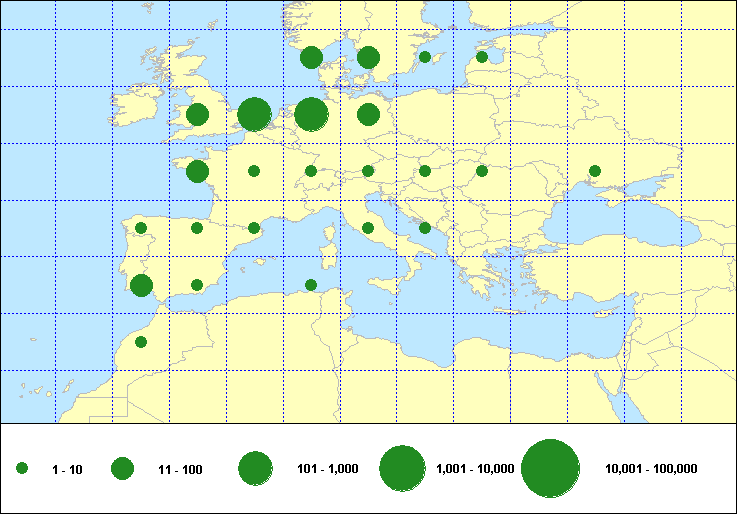The width and height of the screenshot is (737, 514).
Task: Click the "10,001 - 100,000" legend label
Action: click(x=651, y=469)
